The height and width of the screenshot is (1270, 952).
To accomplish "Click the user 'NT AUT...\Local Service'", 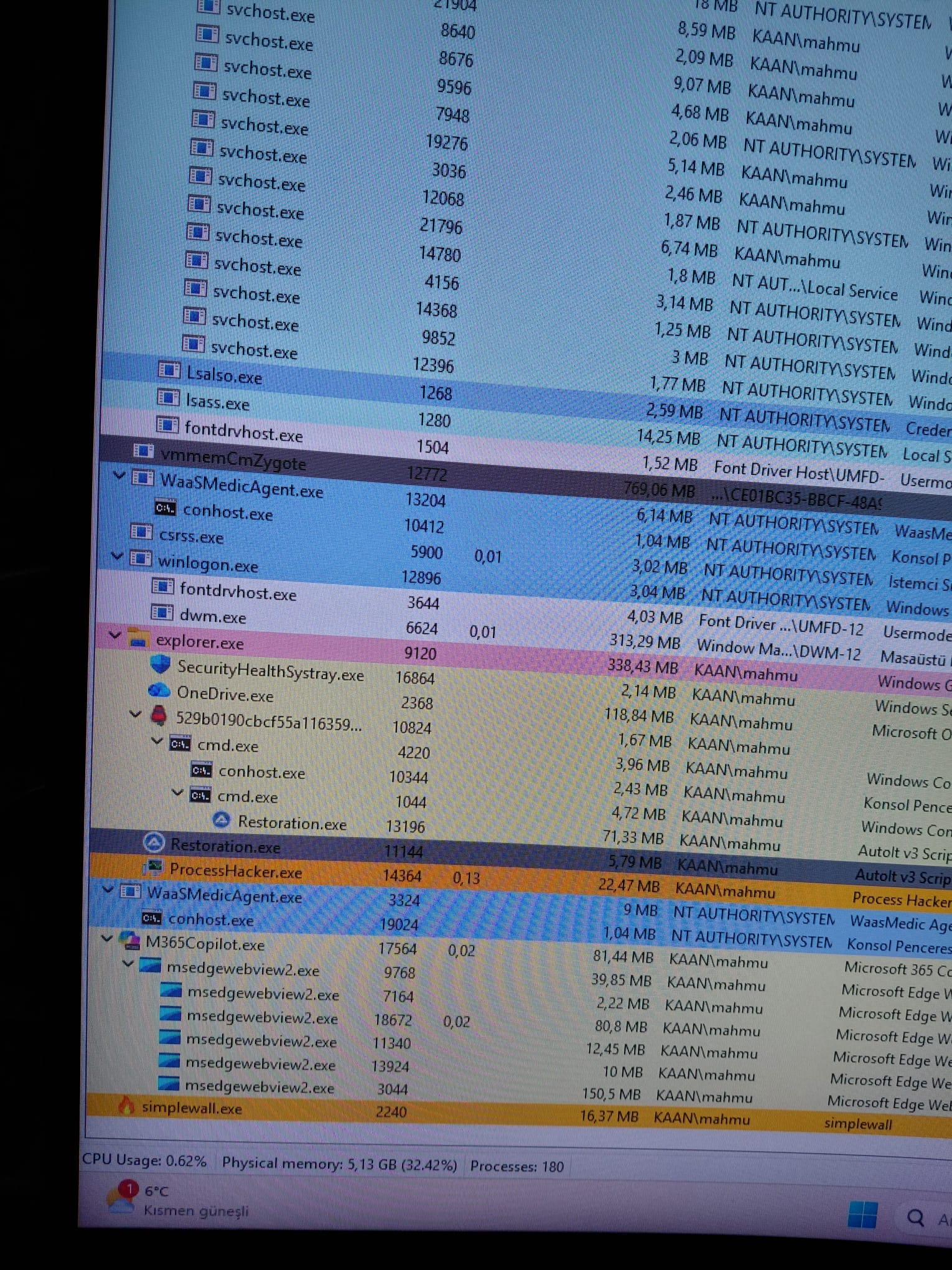I will (x=815, y=288).
